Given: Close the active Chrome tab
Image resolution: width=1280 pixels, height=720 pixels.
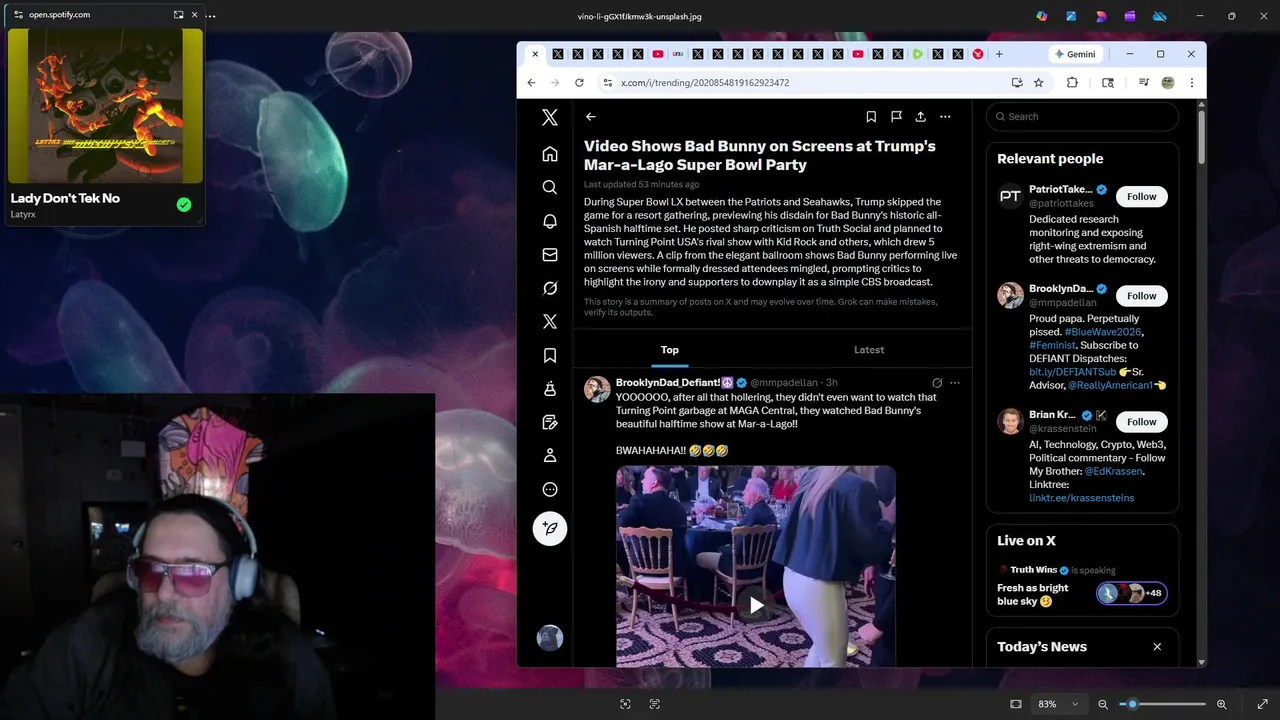Looking at the screenshot, I should (535, 54).
